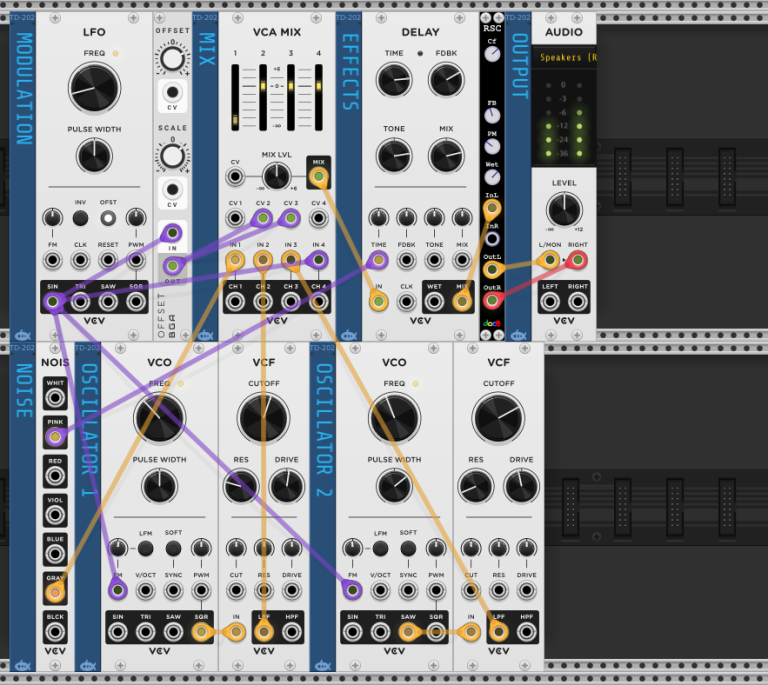Click VCA MIX channel 3 fader
The image size is (768, 685).
coord(291,97)
